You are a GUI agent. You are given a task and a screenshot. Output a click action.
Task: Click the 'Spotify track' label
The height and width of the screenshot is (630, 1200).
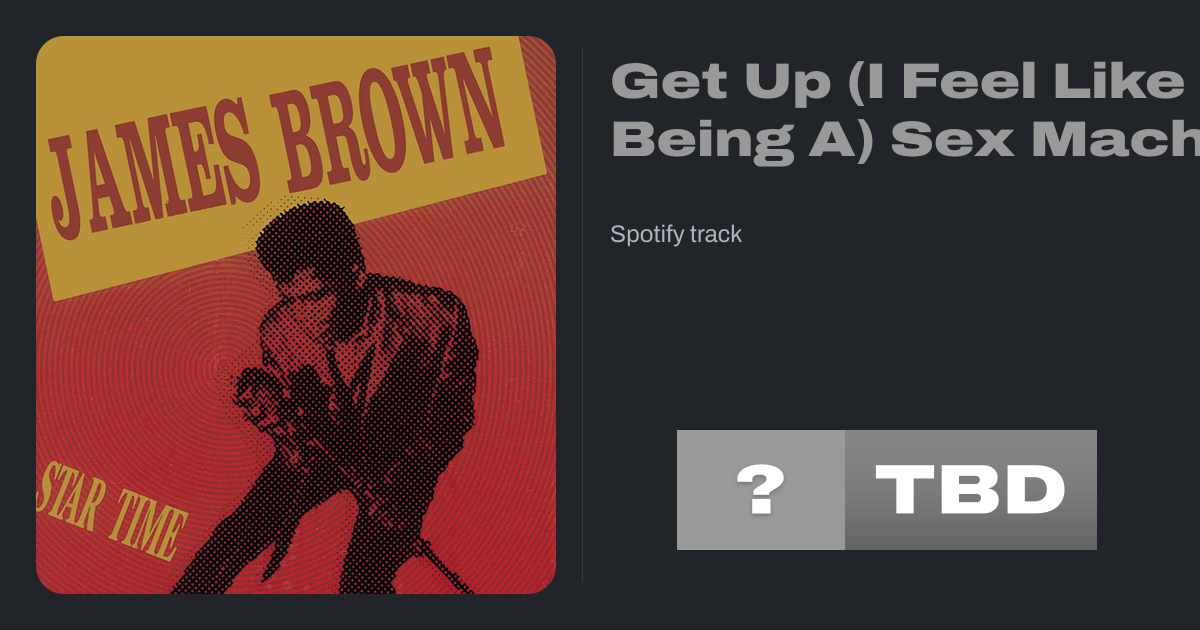tap(676, 234)
